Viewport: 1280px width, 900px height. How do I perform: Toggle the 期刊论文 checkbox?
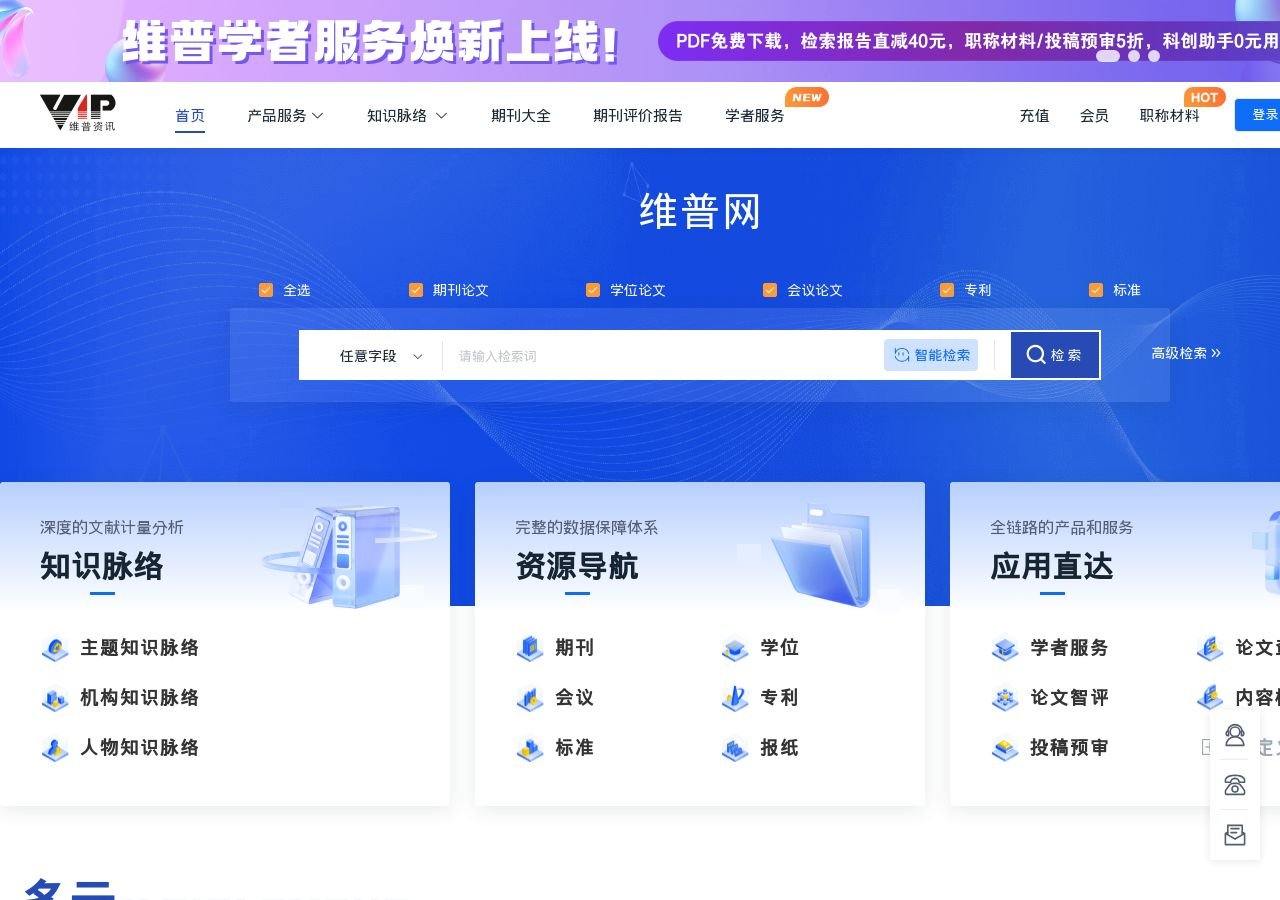(x=416, y=290)
